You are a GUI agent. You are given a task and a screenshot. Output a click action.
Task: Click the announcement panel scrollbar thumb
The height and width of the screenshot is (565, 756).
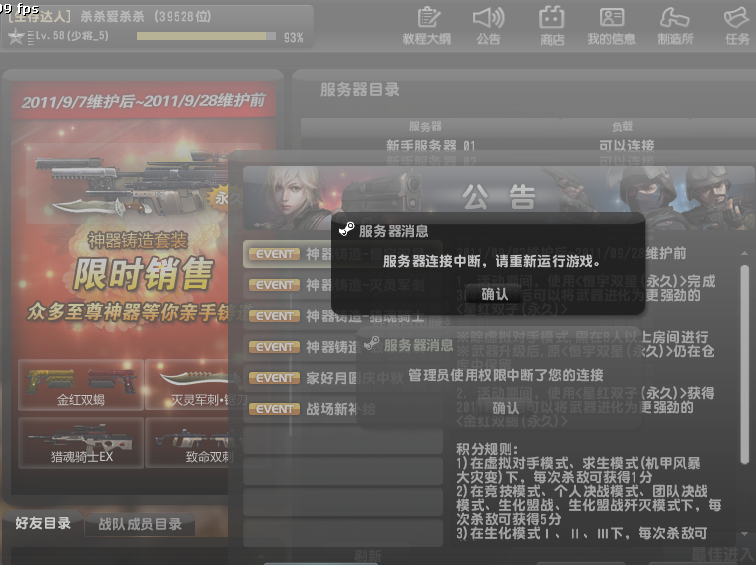tap(745, 364)
